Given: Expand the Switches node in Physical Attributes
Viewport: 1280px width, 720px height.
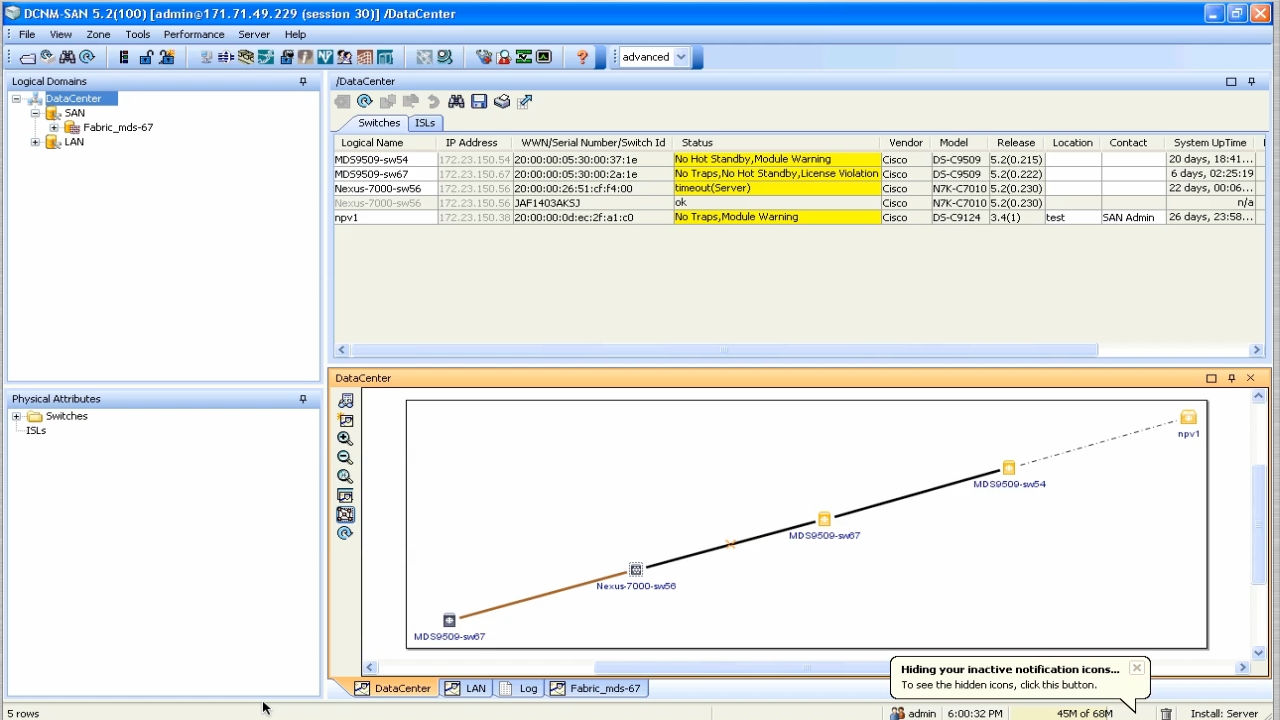Looking at the screenshot, I should coord(17,416).
